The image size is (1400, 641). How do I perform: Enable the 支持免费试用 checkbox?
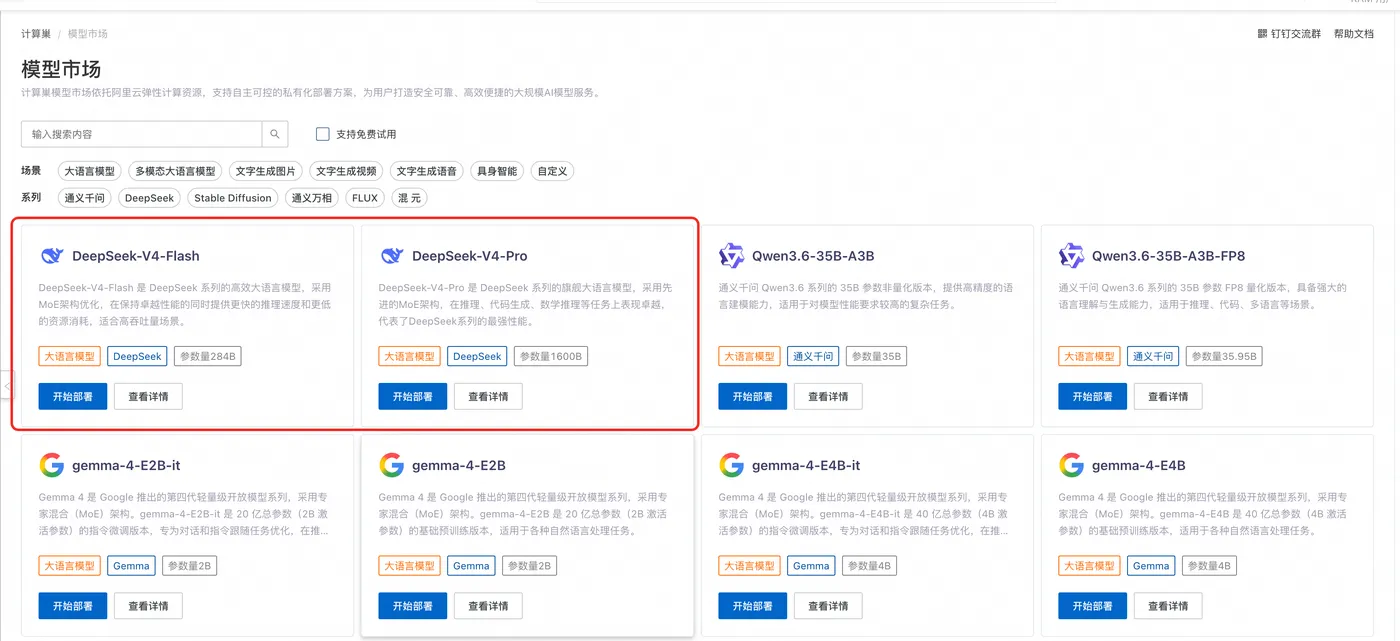[x=323, y=134]
